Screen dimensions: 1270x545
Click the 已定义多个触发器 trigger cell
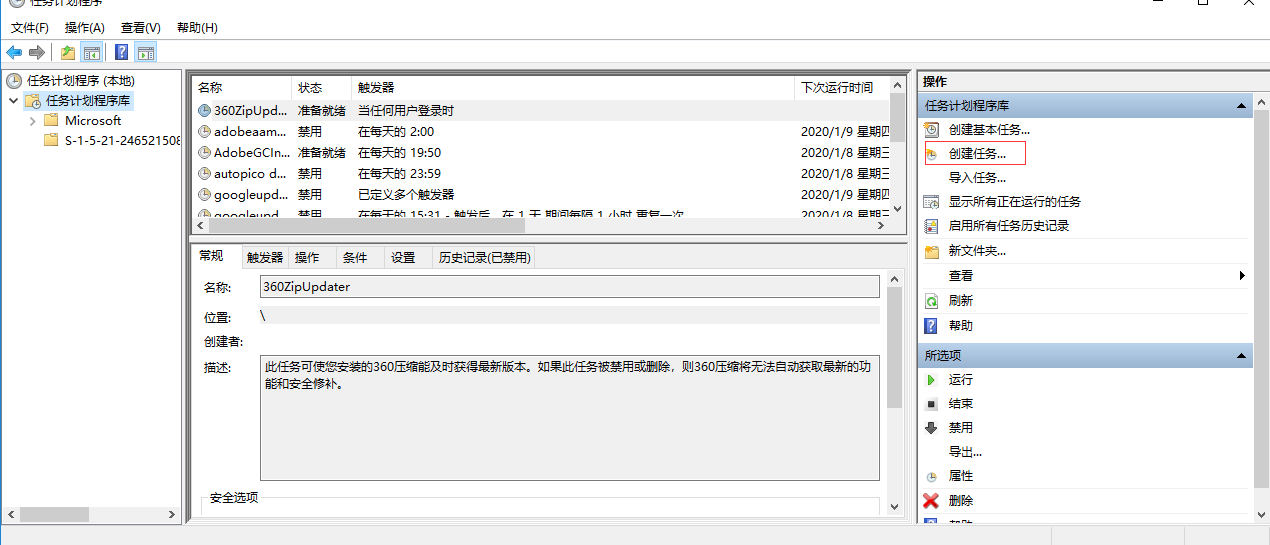(x=406, y=195)
